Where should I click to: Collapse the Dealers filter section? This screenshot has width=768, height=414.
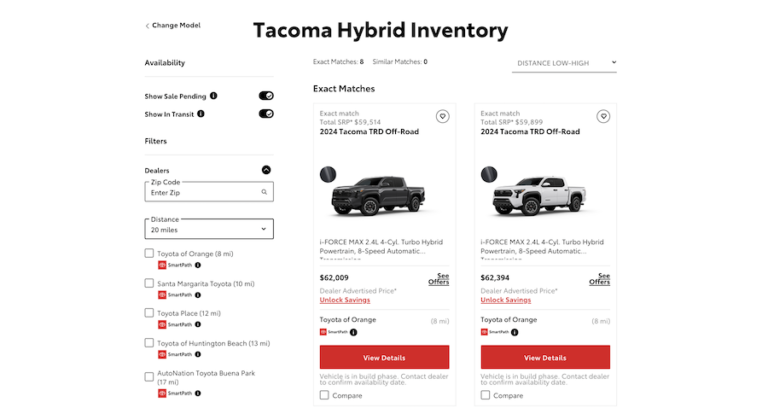(x=266, y=170)
